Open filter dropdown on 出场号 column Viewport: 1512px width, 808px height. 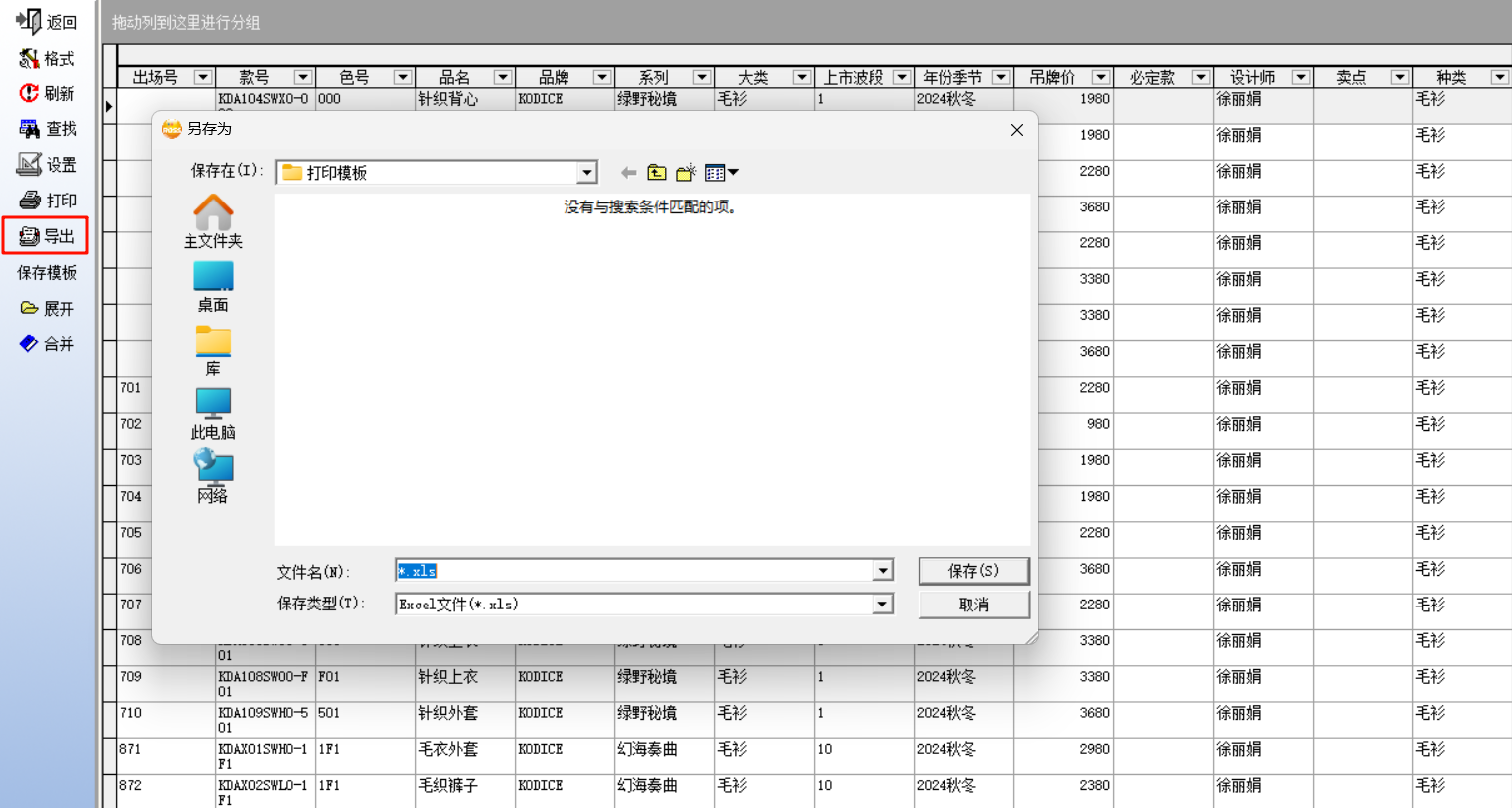pos(203,77)
